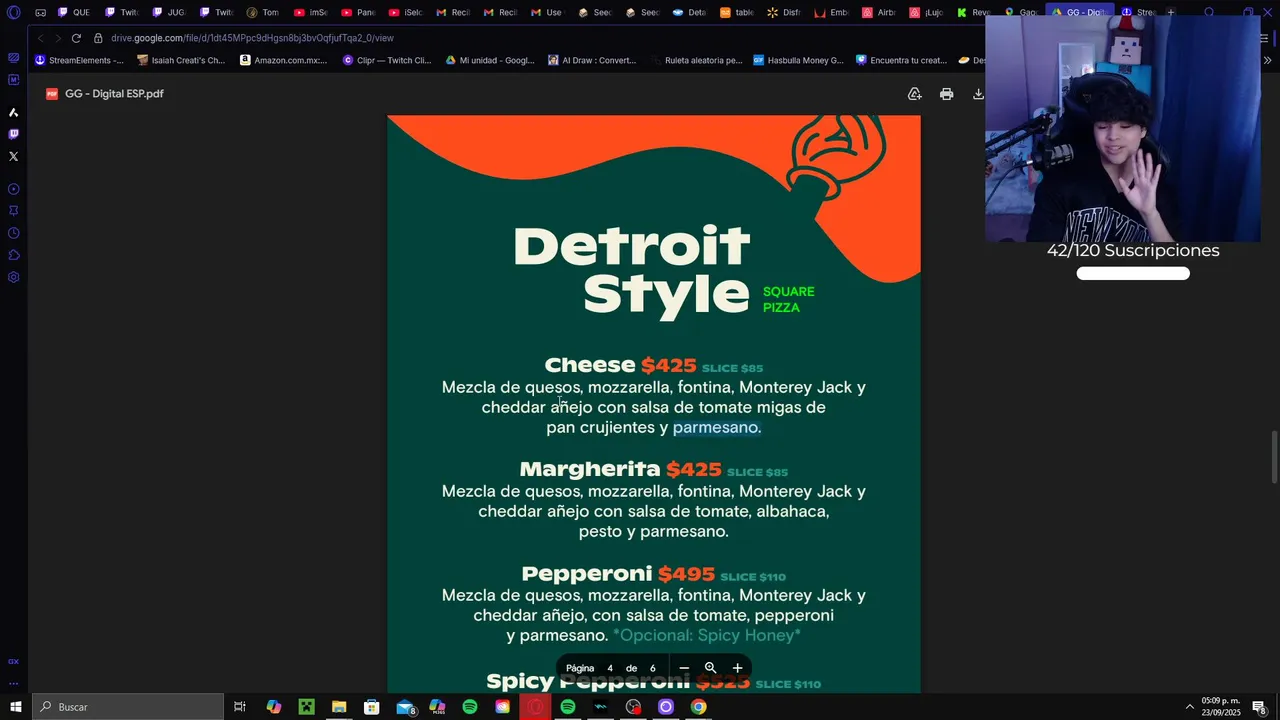Open Clipr — Twitch Cli bookmark

click(387, 60)
